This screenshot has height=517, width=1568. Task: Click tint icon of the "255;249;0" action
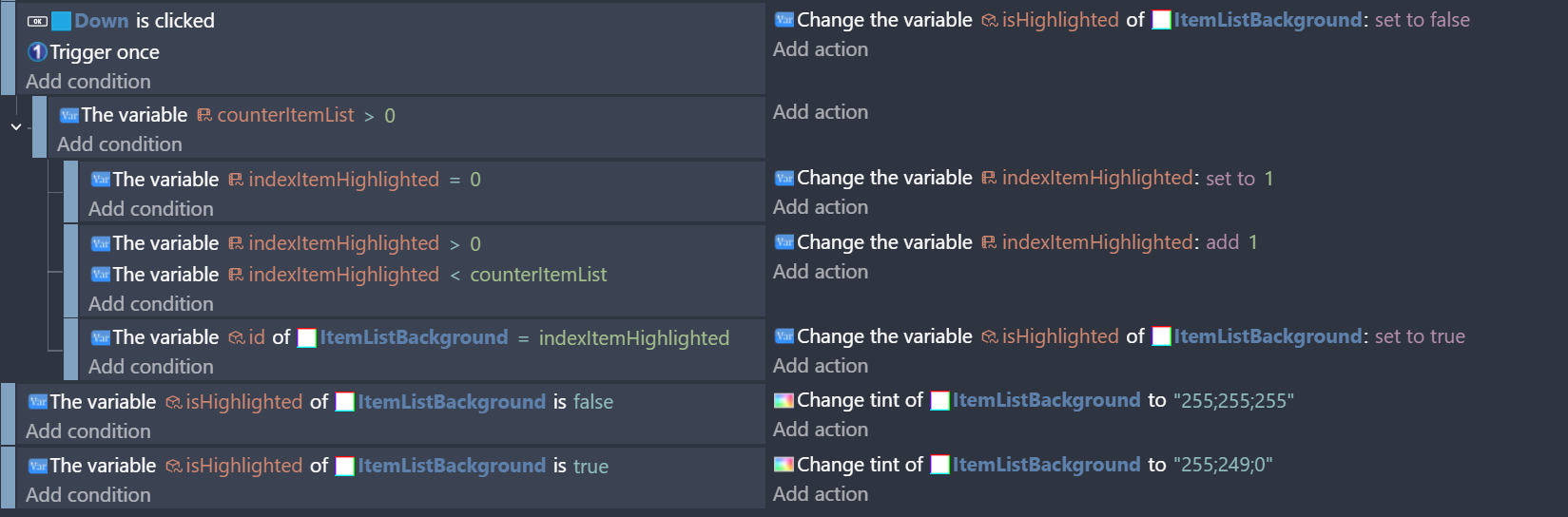(x=784, y=465)
